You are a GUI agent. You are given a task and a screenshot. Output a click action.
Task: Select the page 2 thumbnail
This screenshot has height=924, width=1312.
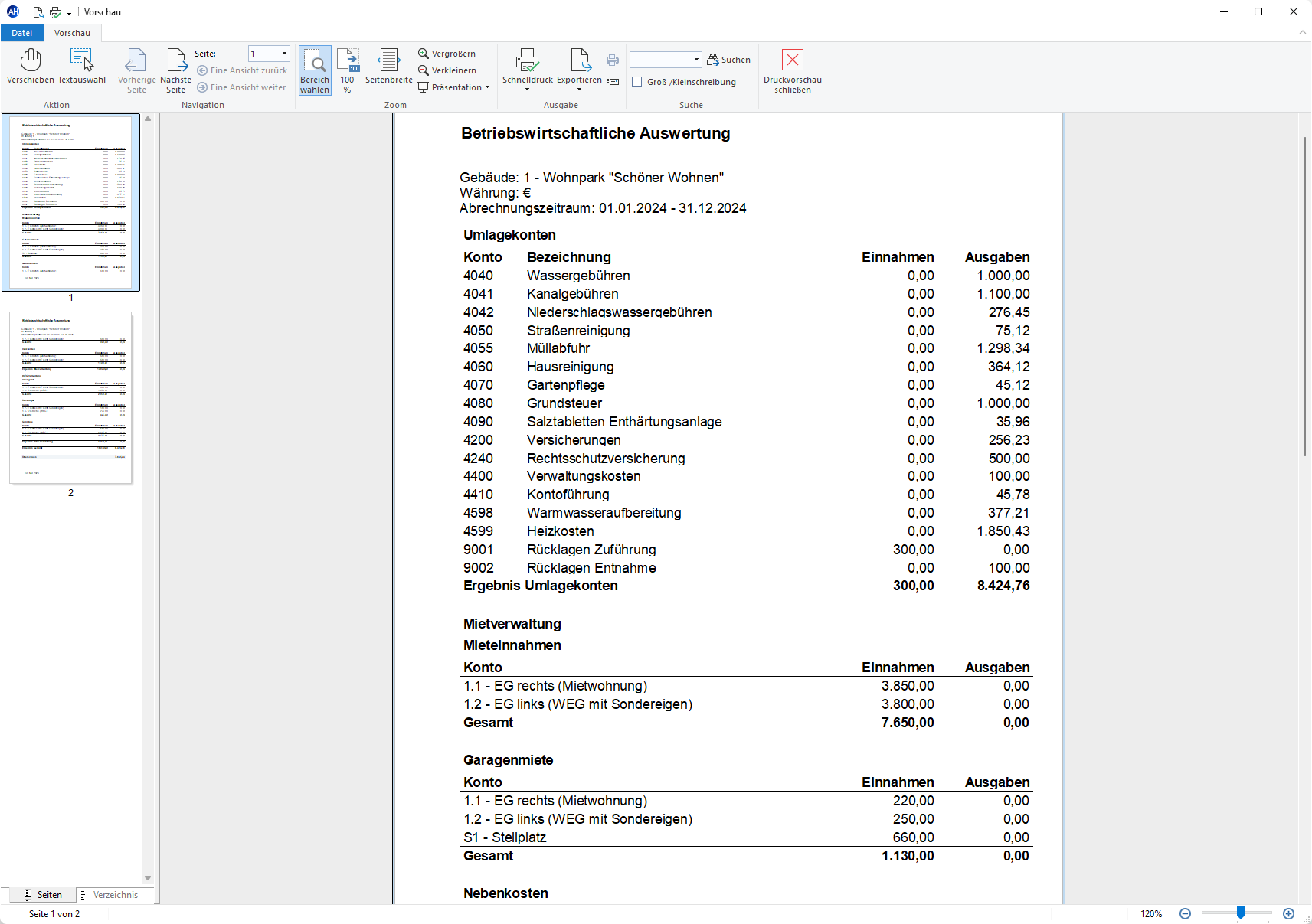(x=70, y=397)
